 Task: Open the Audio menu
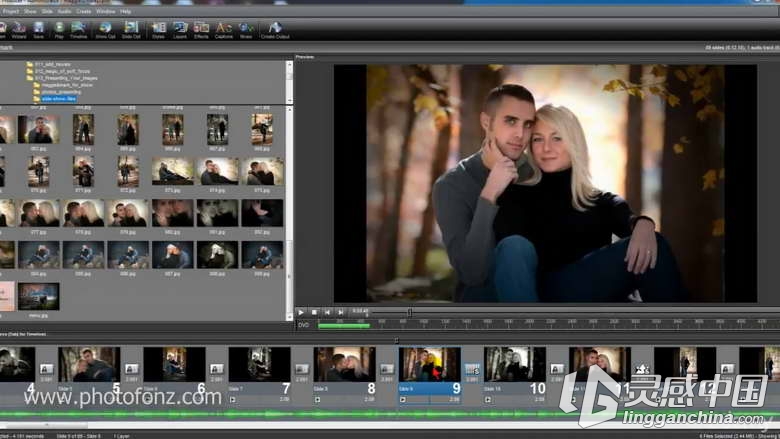(x=64, y=11)
